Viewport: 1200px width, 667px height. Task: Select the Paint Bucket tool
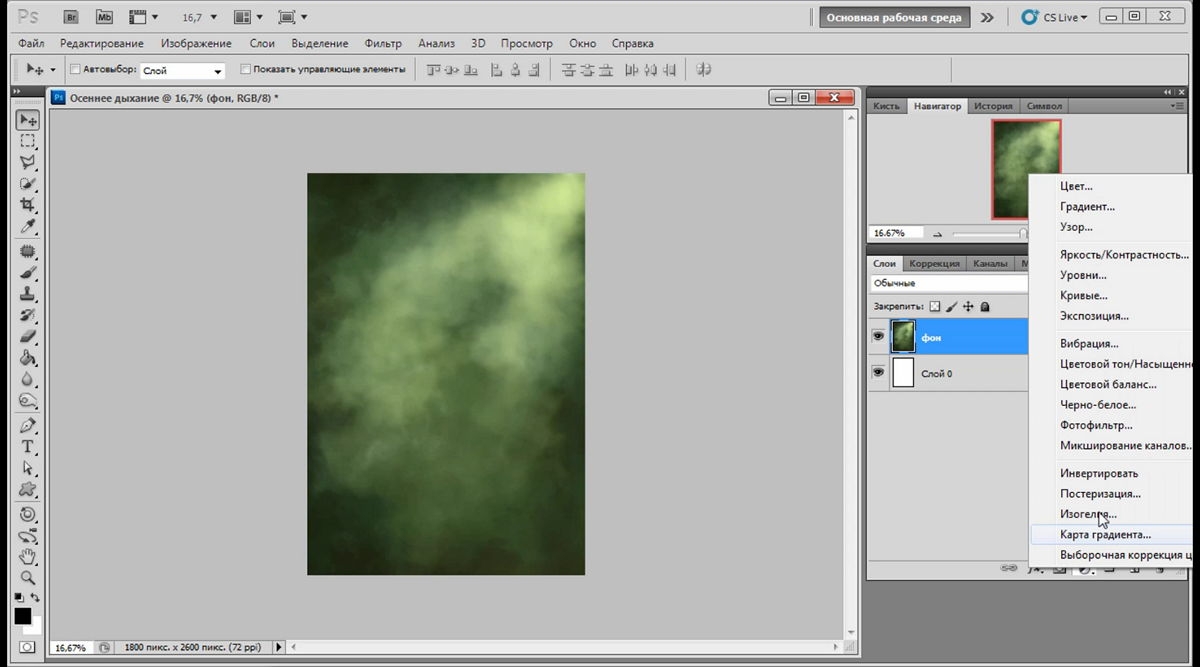click(x=27, y=358)
